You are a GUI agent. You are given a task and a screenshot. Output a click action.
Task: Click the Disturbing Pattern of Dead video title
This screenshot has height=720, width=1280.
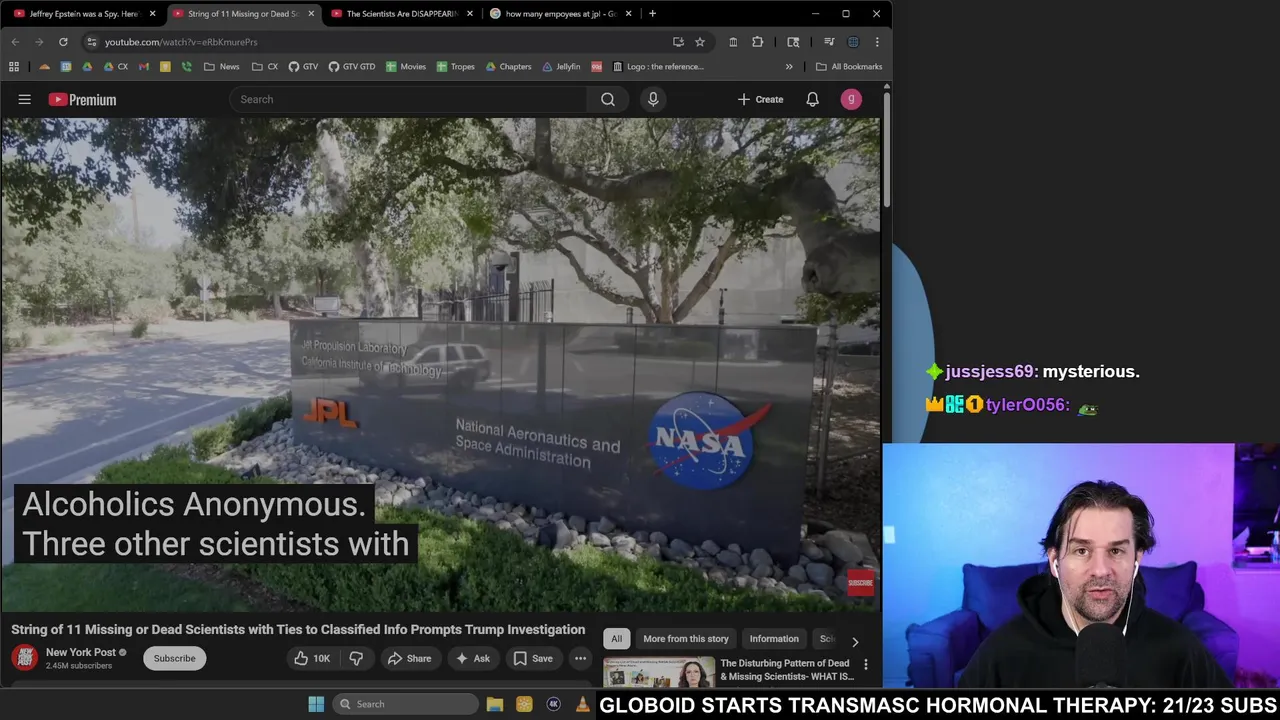786,669
